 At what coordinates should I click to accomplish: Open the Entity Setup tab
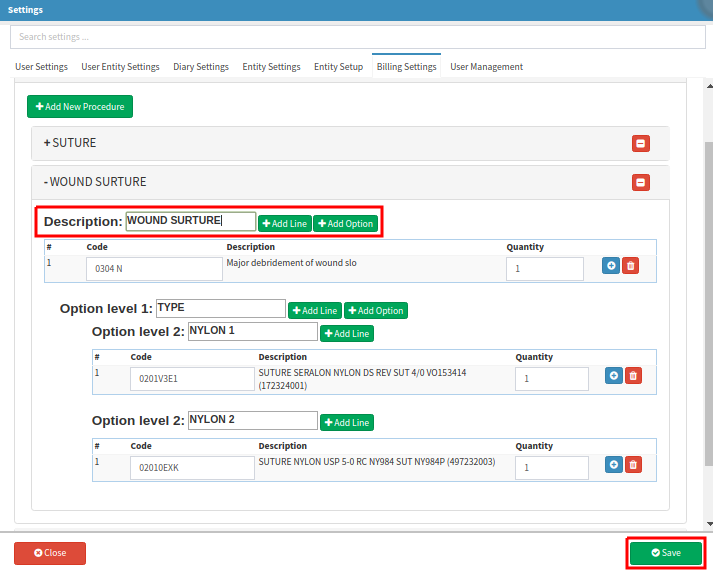click(x=338, y=67)
